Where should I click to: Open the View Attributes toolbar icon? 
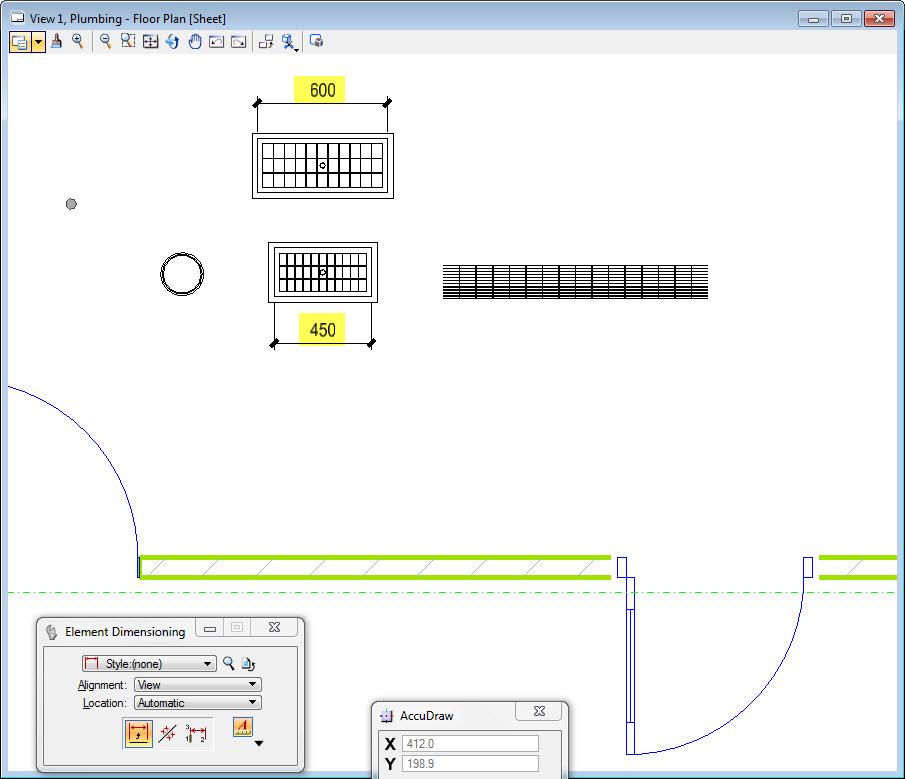click(20, 41)
